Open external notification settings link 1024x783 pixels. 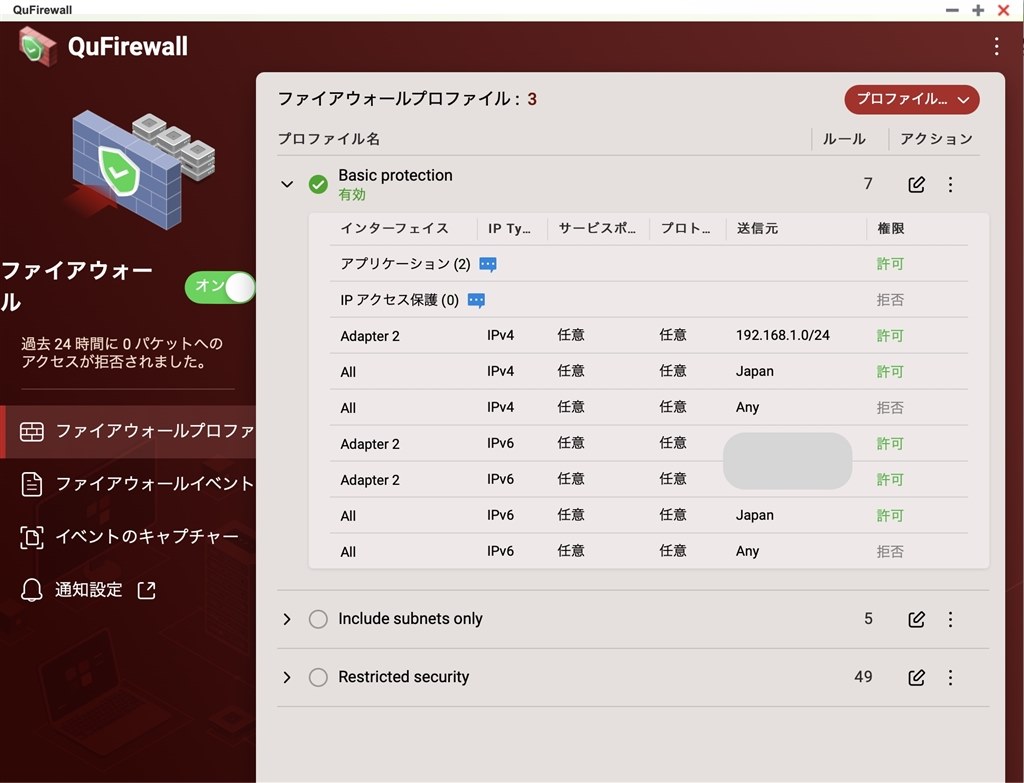(x=146, y=590)
